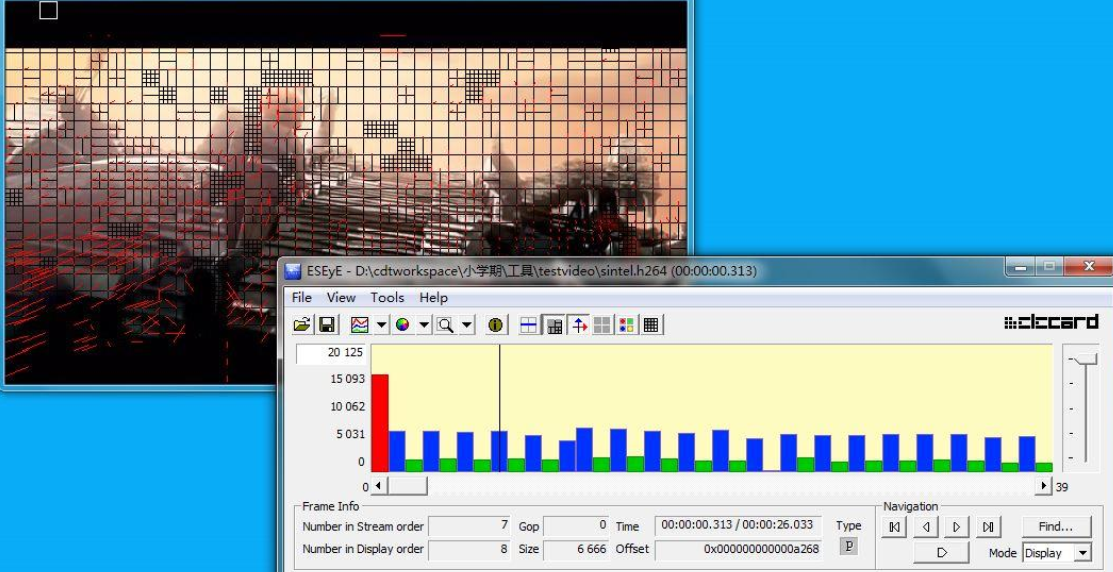Click the '10 062' axis label
The height and width of the screenshot is (572, 1113).
pyautogui.click(x=348, y=407)
